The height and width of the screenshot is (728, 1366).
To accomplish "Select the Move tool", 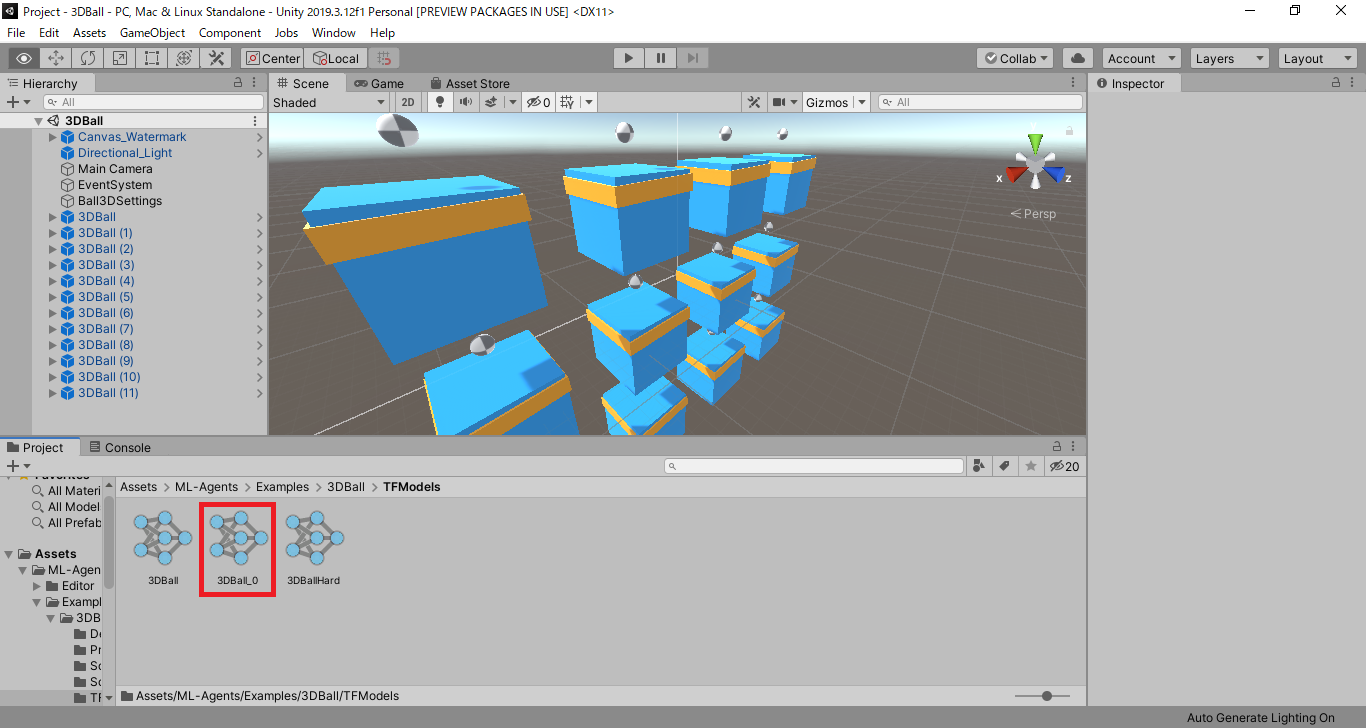I will pyautogui.click(x=56, y=58).
